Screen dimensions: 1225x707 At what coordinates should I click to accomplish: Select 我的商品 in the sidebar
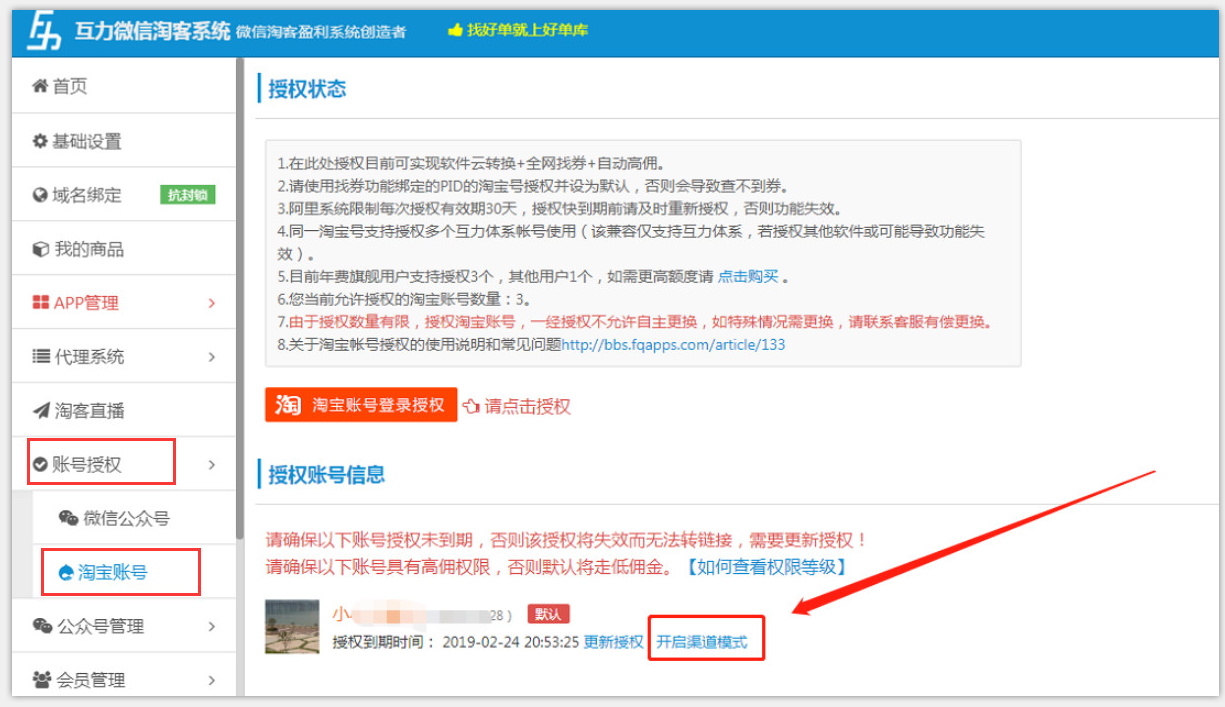tap(124, 249)
